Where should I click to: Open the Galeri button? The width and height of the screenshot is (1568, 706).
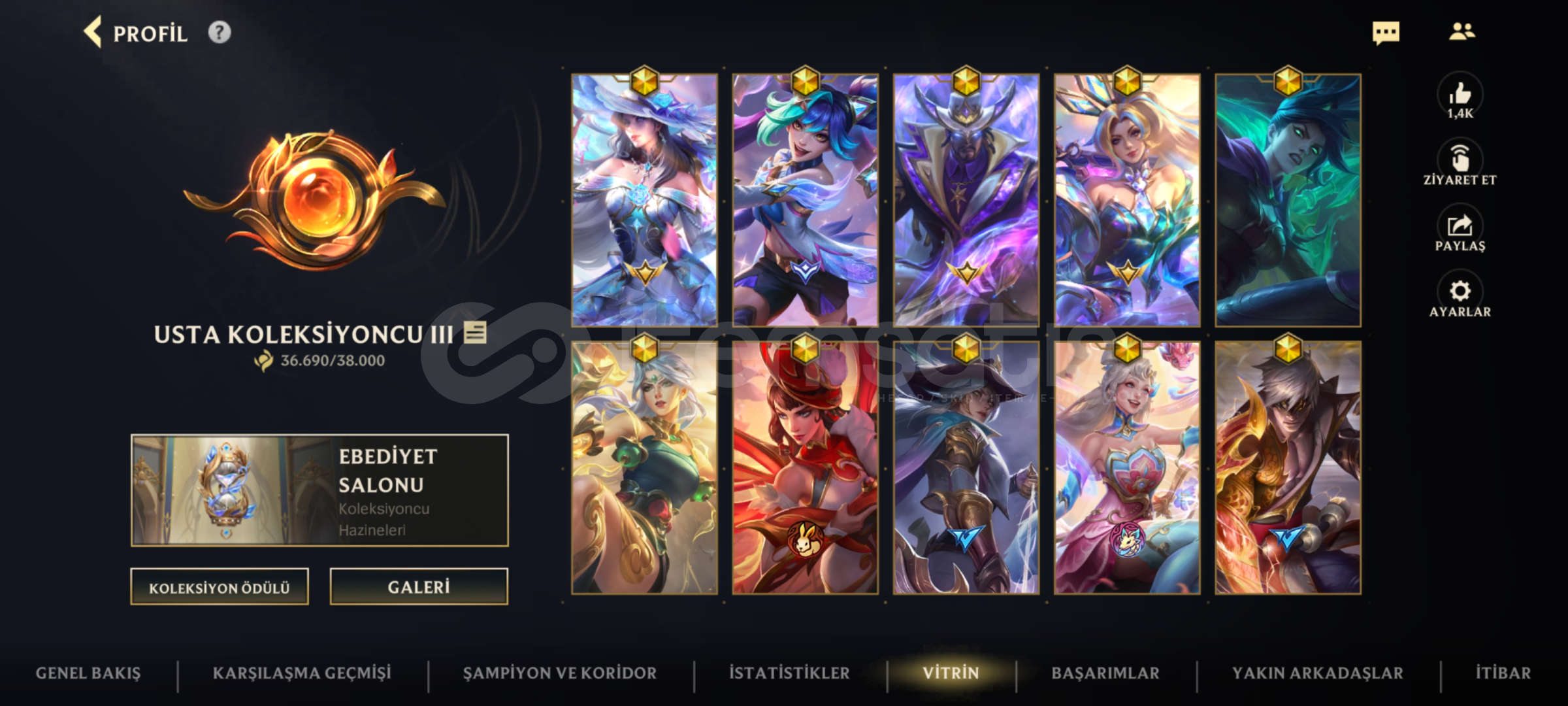(419, 587)
